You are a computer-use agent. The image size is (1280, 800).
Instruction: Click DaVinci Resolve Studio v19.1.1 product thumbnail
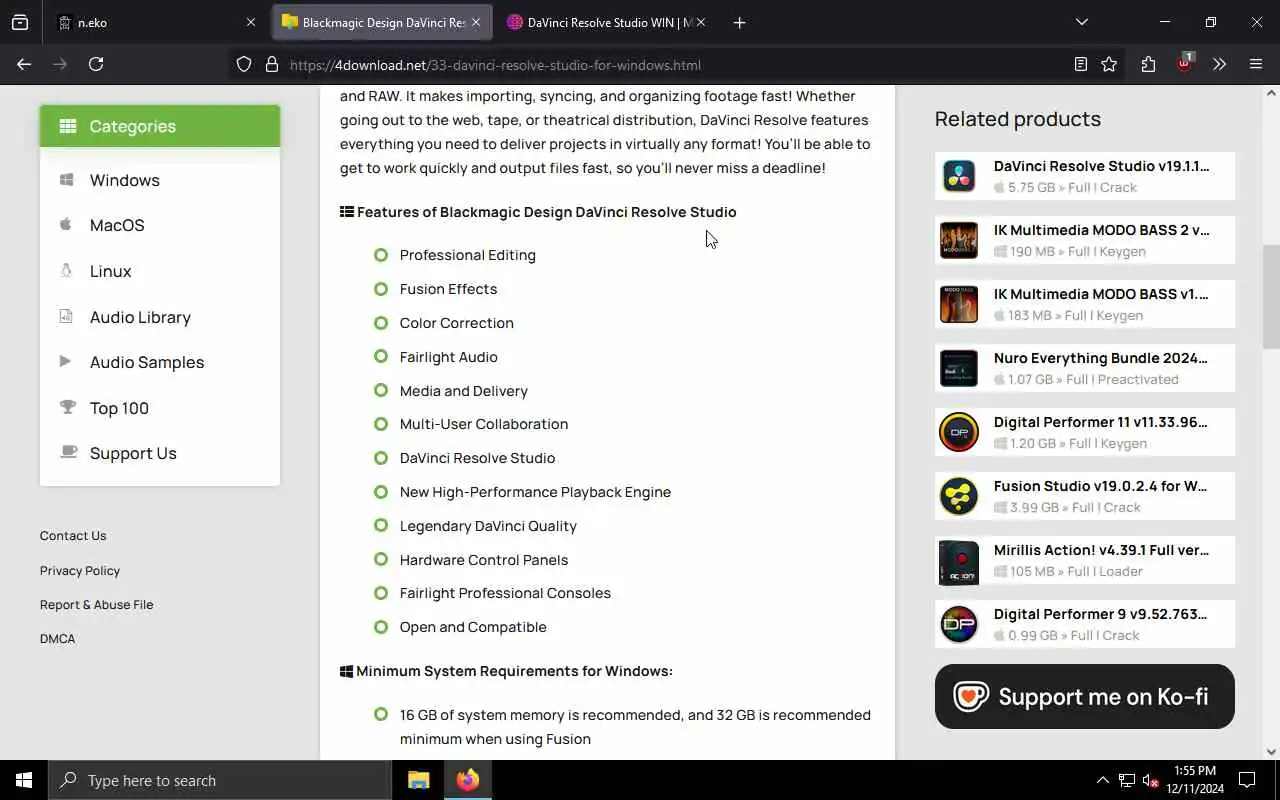click(x=959, y=176)
